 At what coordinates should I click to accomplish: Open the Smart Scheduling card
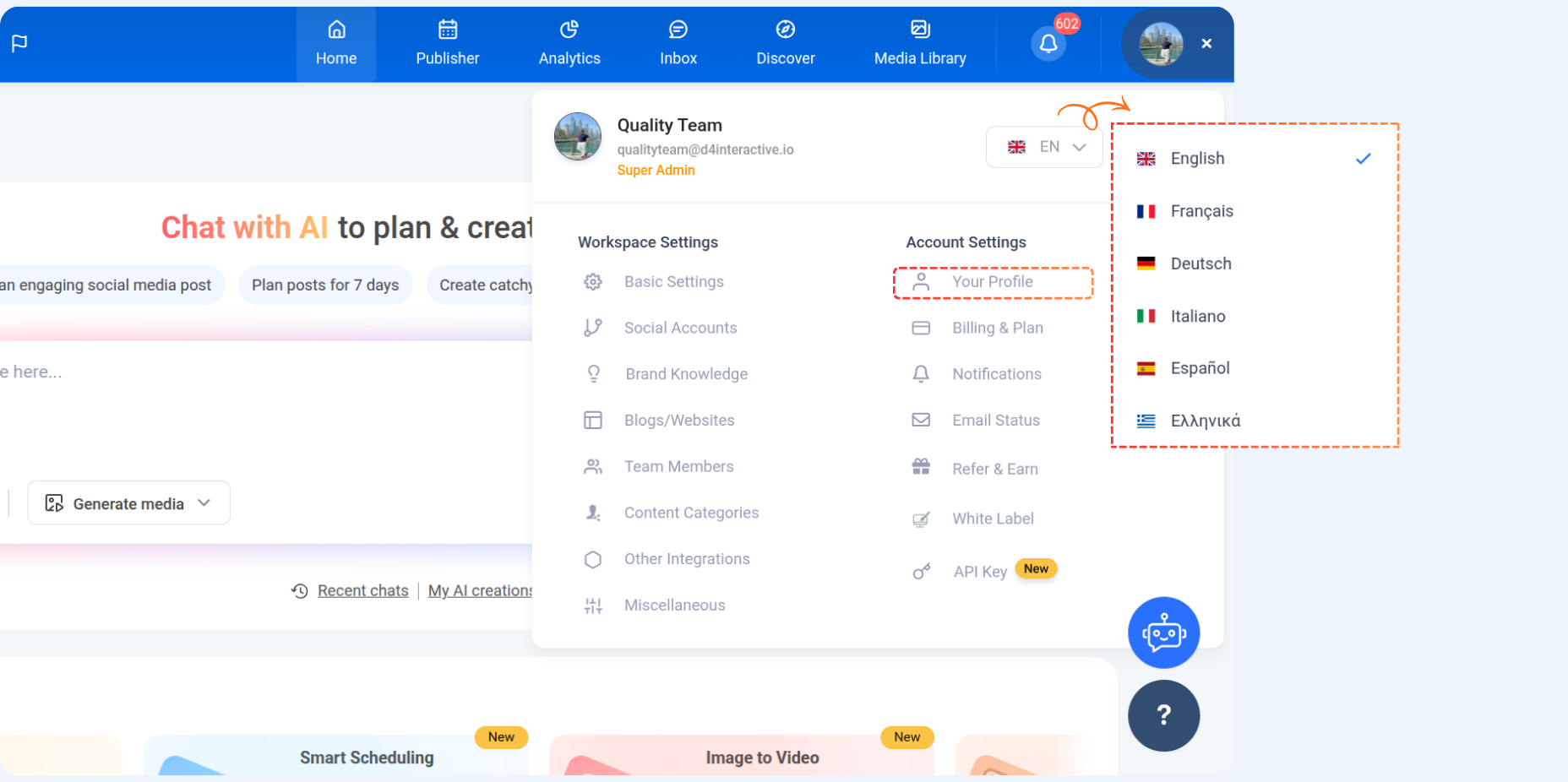(335, 755)
